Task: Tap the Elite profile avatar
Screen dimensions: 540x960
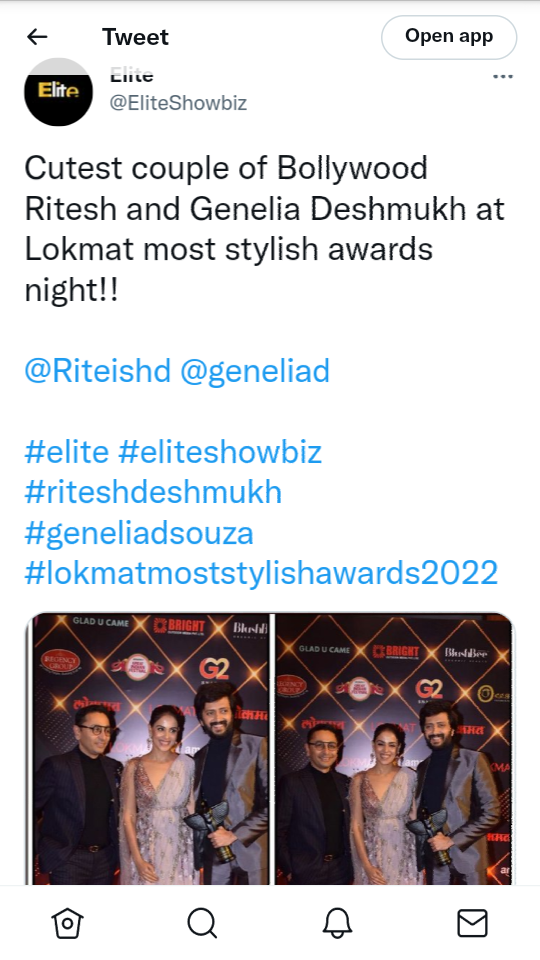Action: pyautogui.click(x=58, y=92)
